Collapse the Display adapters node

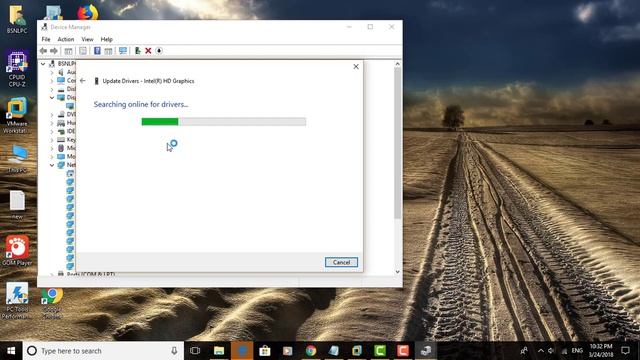coord(52,98)
